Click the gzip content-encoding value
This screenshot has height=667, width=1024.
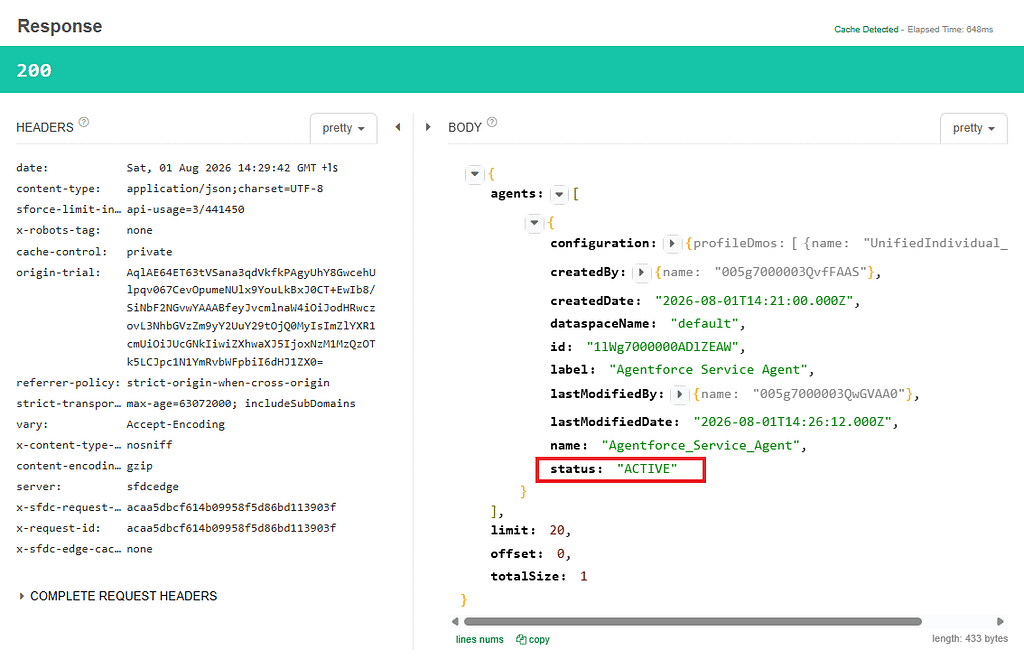pyautogui.click(x=139, y=466)
